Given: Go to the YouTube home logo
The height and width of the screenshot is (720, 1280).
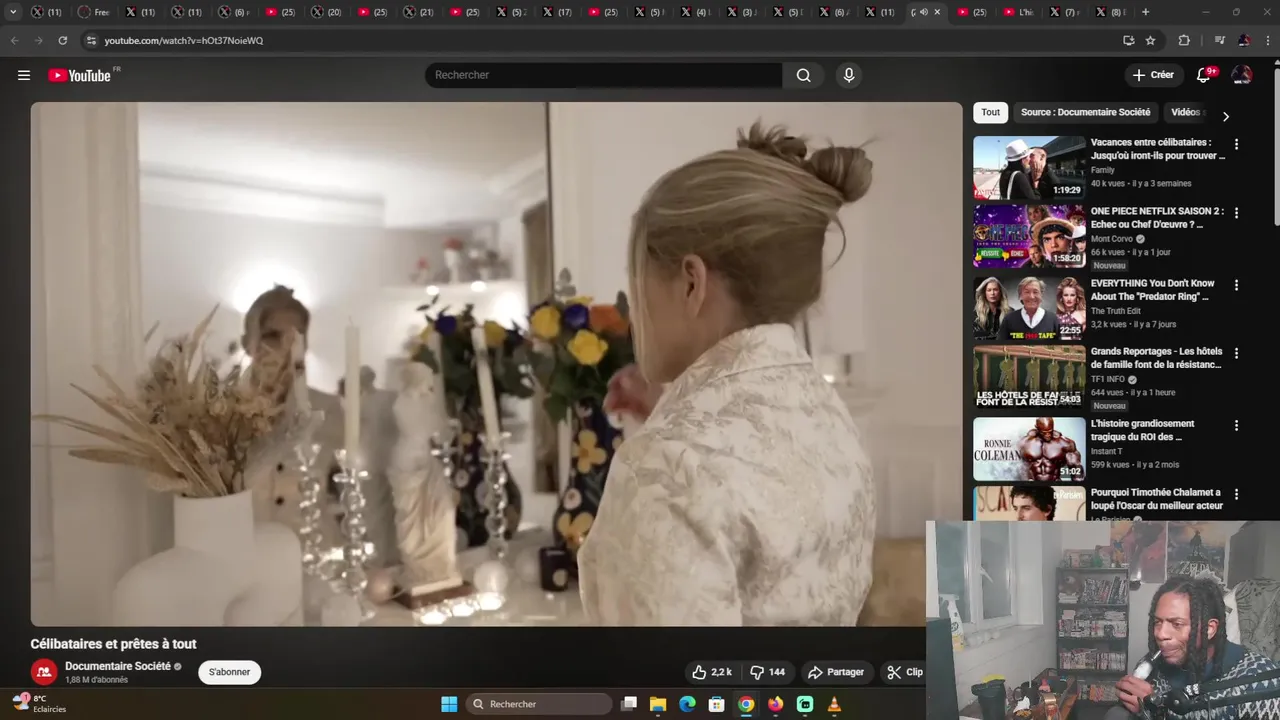Looking at the screenshot, I should pos(80,75).
